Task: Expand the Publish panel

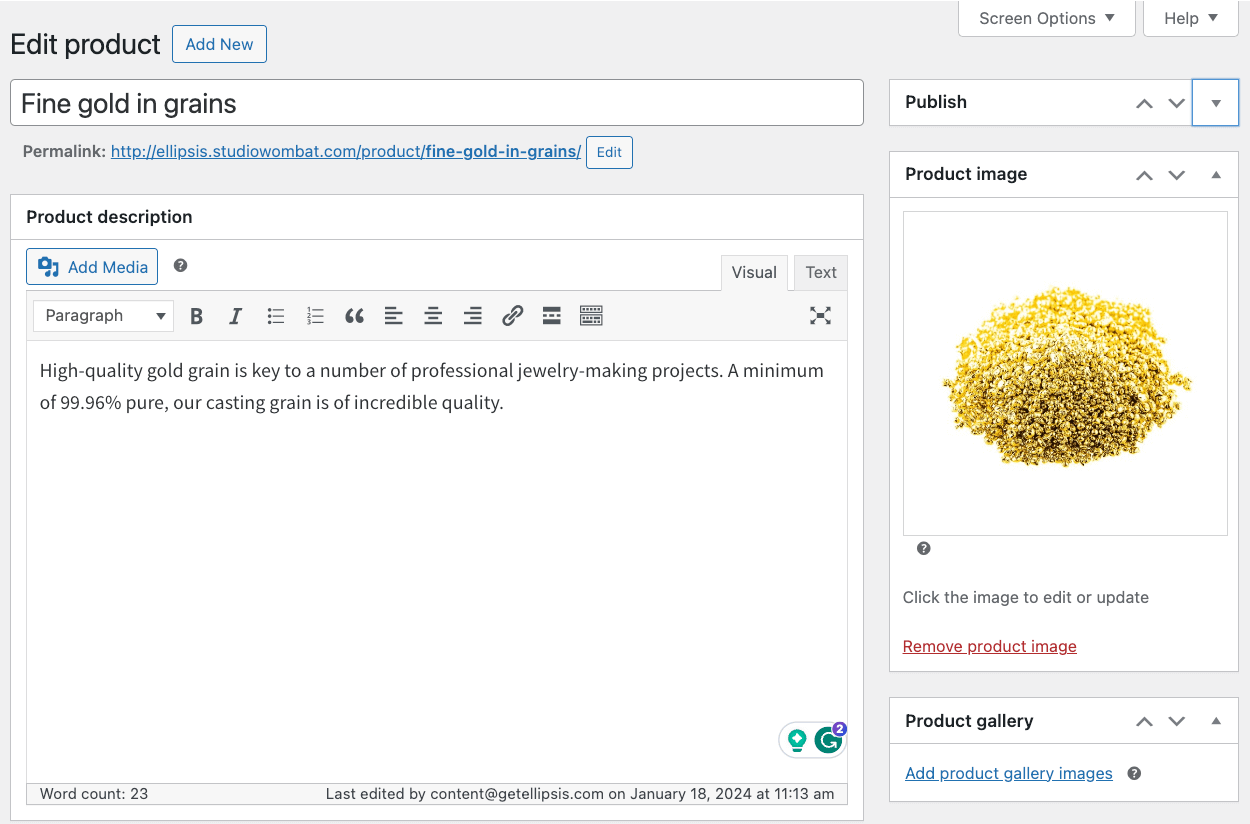Action: tap(1215, 103)
